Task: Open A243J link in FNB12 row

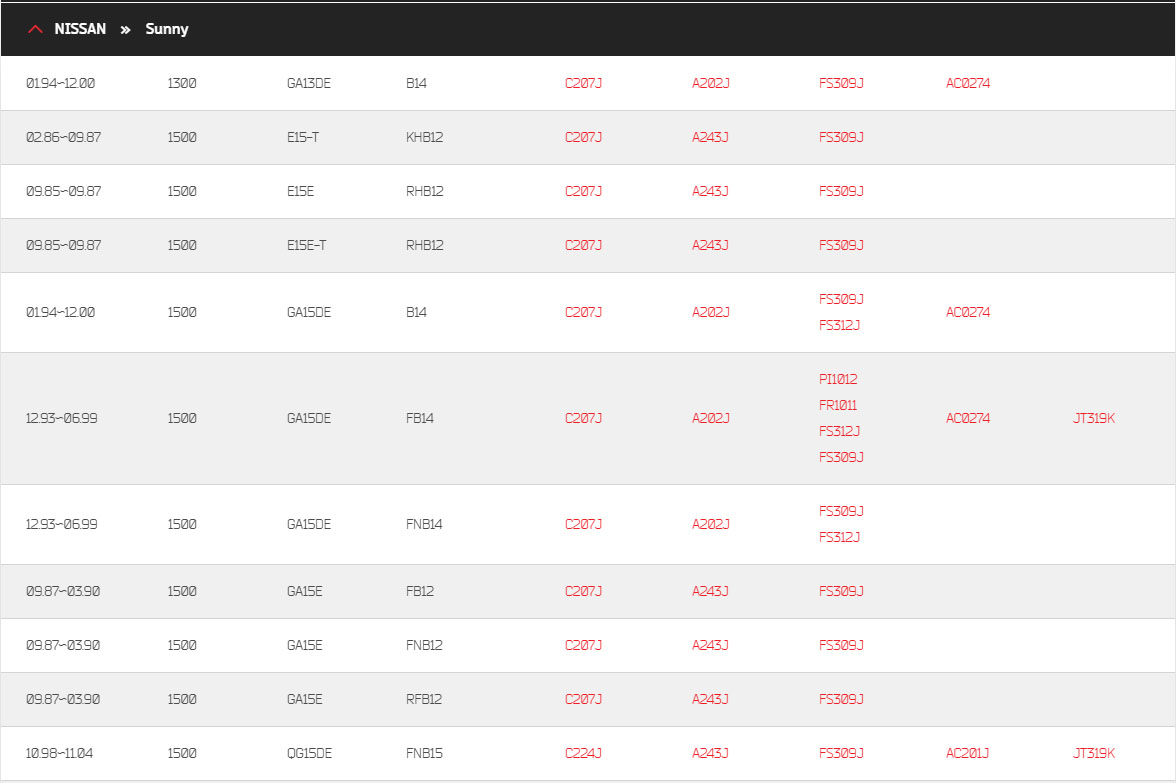Action: (710, 645)
